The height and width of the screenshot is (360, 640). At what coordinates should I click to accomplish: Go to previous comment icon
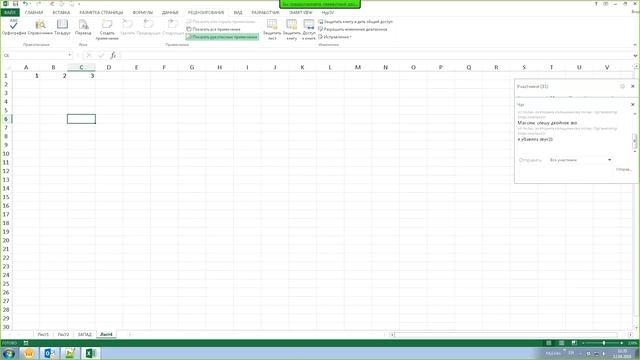coord(148,24)
